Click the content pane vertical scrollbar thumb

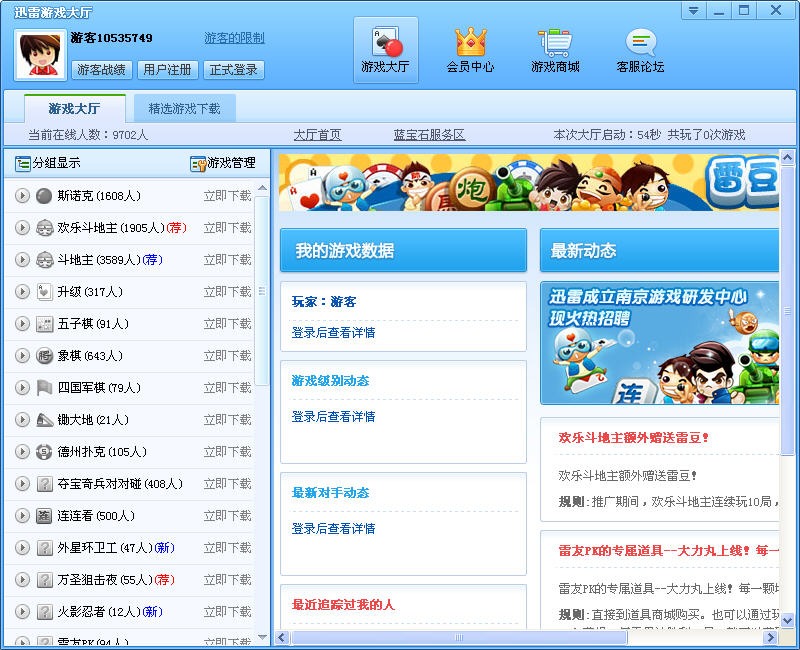tap(787, 311)
